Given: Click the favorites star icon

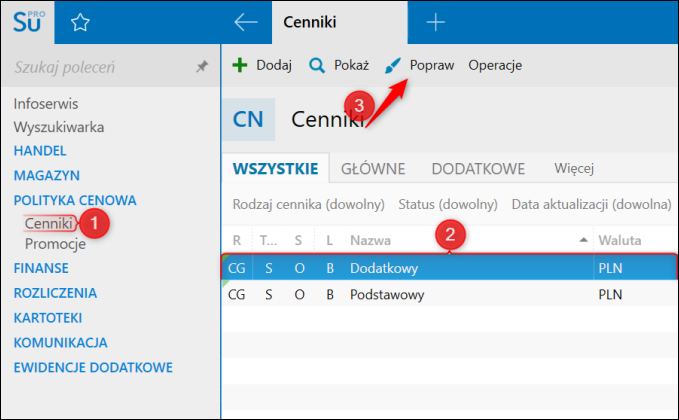Looking at the screenshot, I should 80,22.
